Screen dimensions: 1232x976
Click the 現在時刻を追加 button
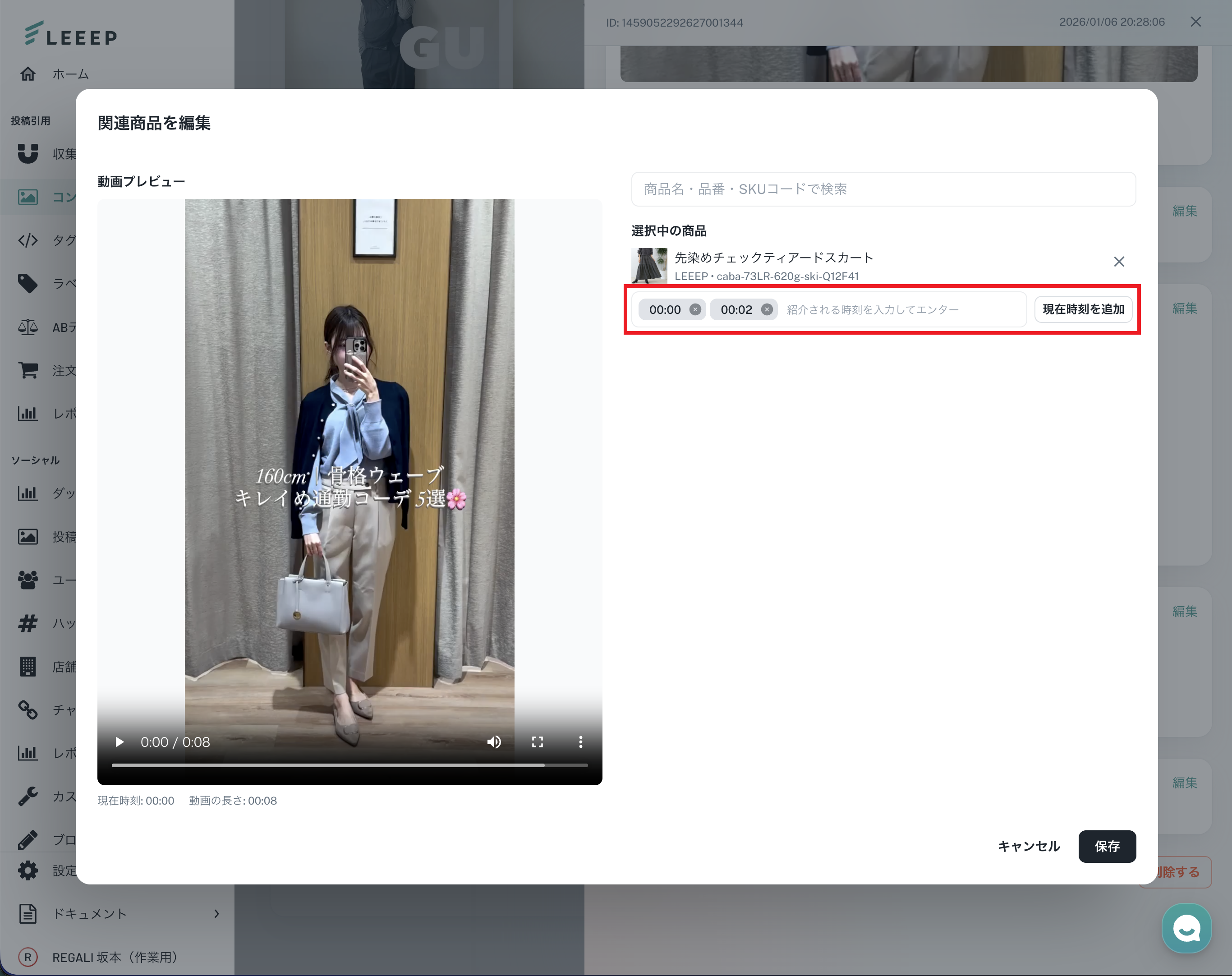(1083, 309)
